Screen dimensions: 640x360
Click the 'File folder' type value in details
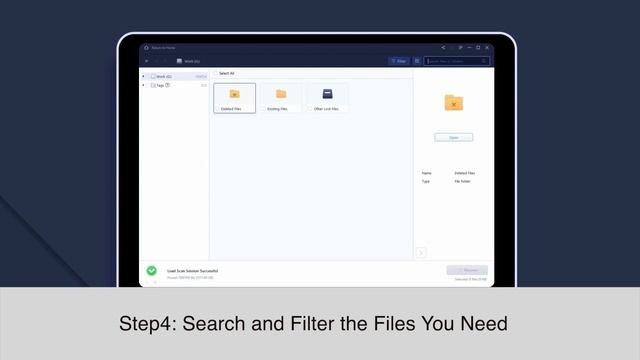click(x=462, y=181)
